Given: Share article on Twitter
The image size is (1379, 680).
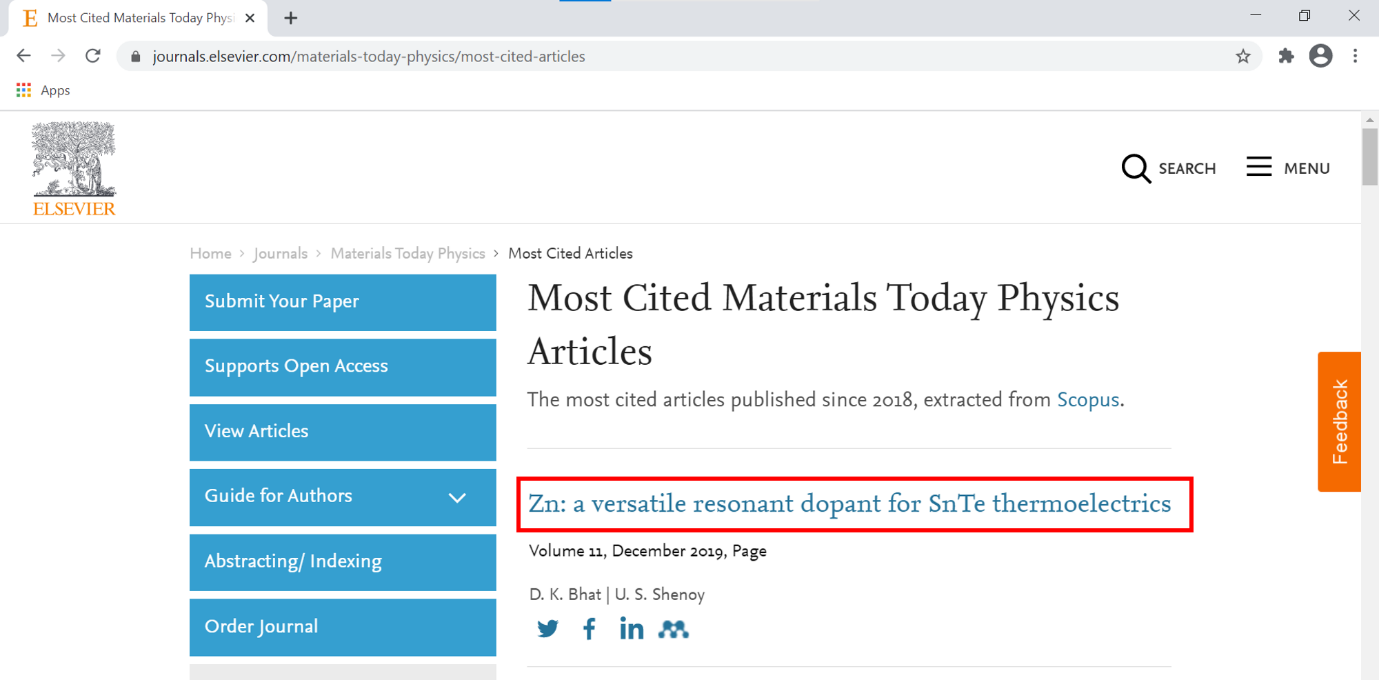Looking at the screenshot, I should click(548, 629).
